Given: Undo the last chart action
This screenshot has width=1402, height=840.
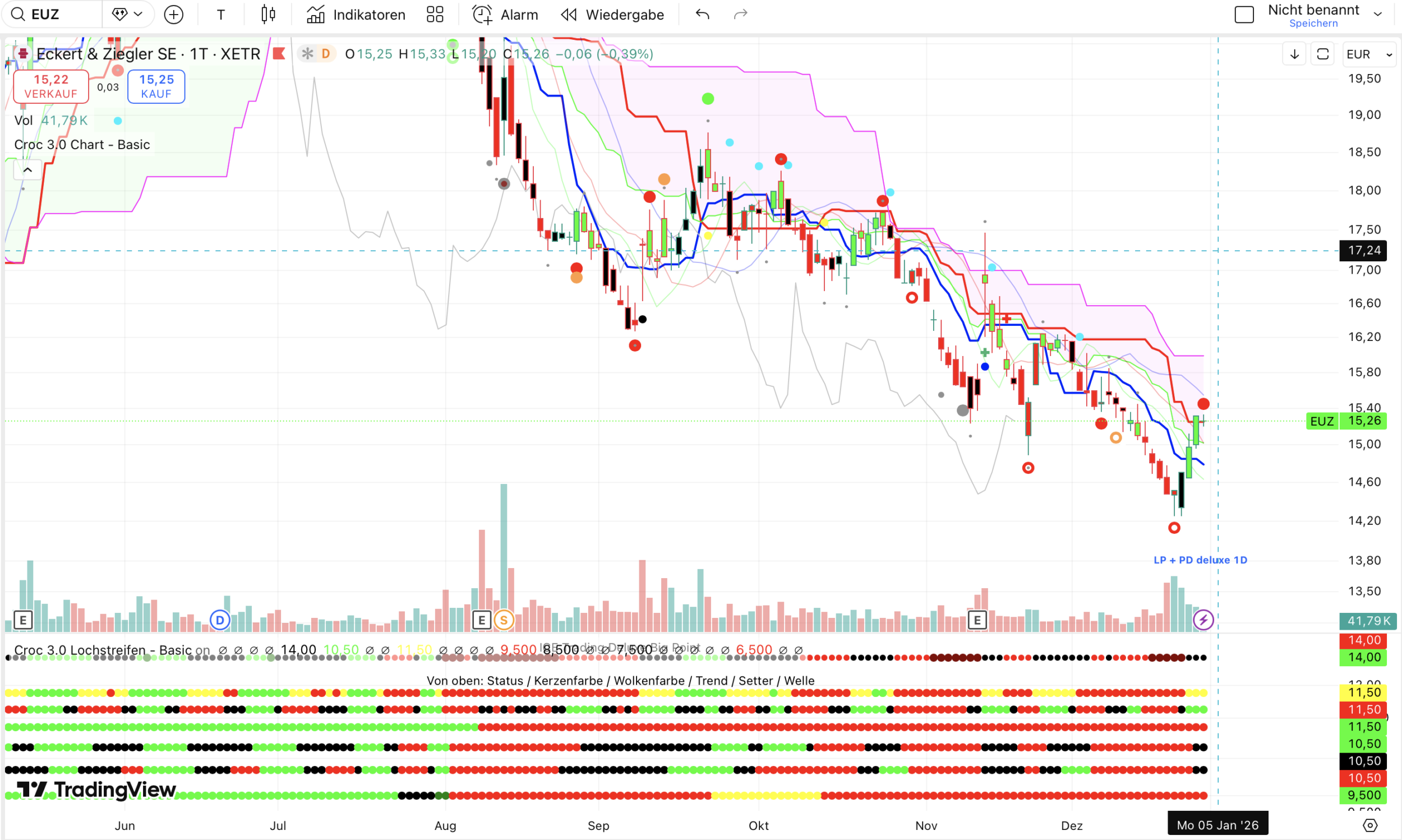Looking at the screenshot, I should 702,14.
